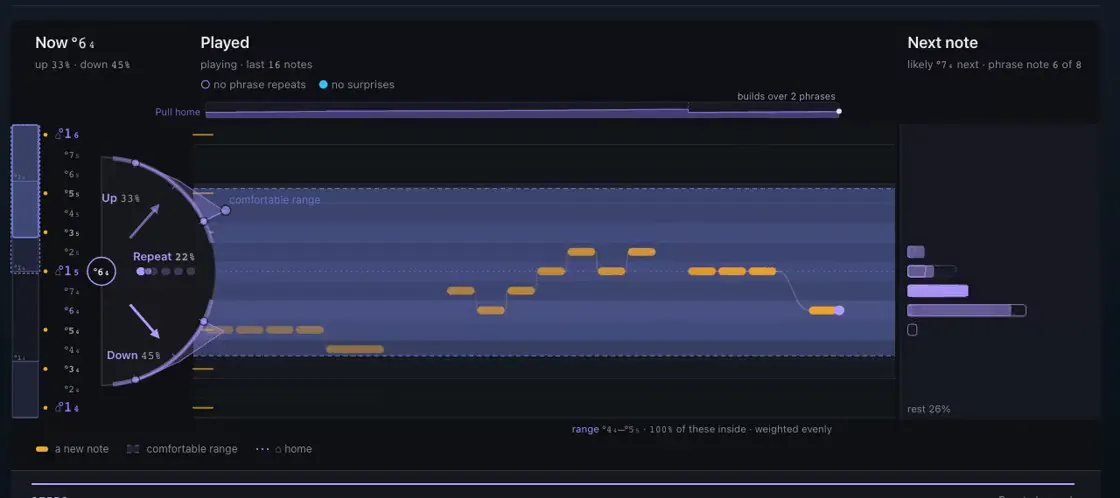Click the home icon beside 1₆
The height and width of the screenshot is (498, 1120).
point(59,134)
